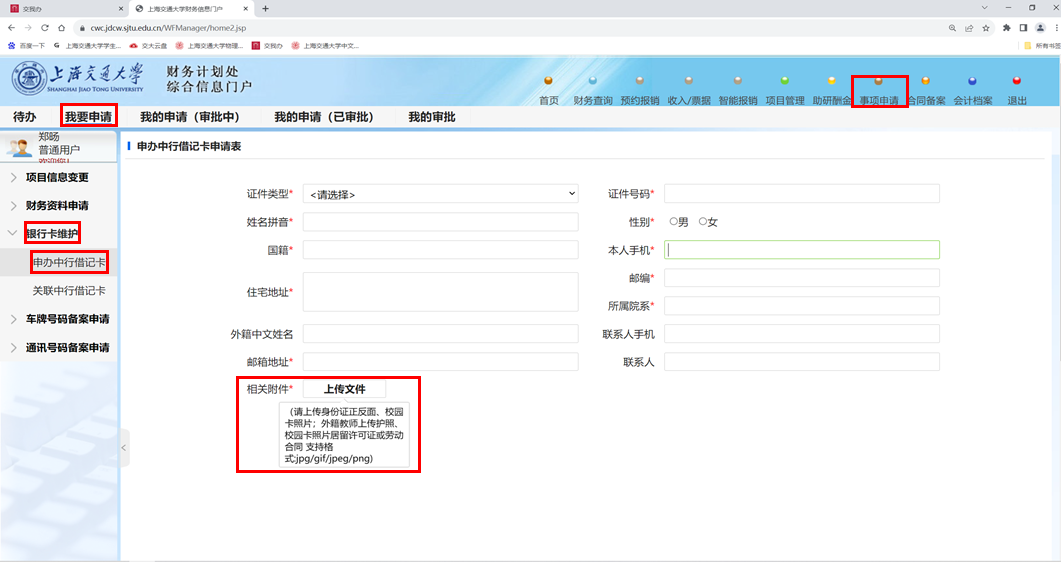Expand the 车牌号码备案申请 sidebar section
This screenshot has width=1061, height=562.
click(67, 319)
